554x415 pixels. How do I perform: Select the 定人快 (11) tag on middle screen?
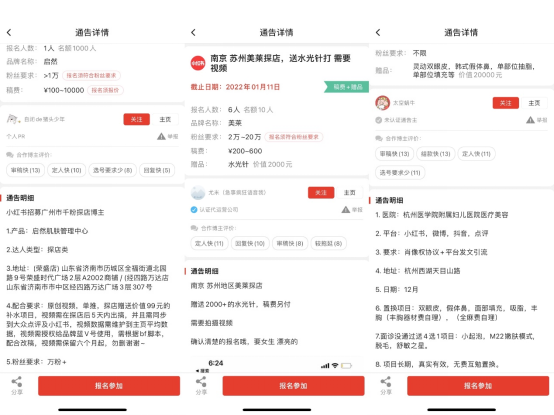(209, 243)
